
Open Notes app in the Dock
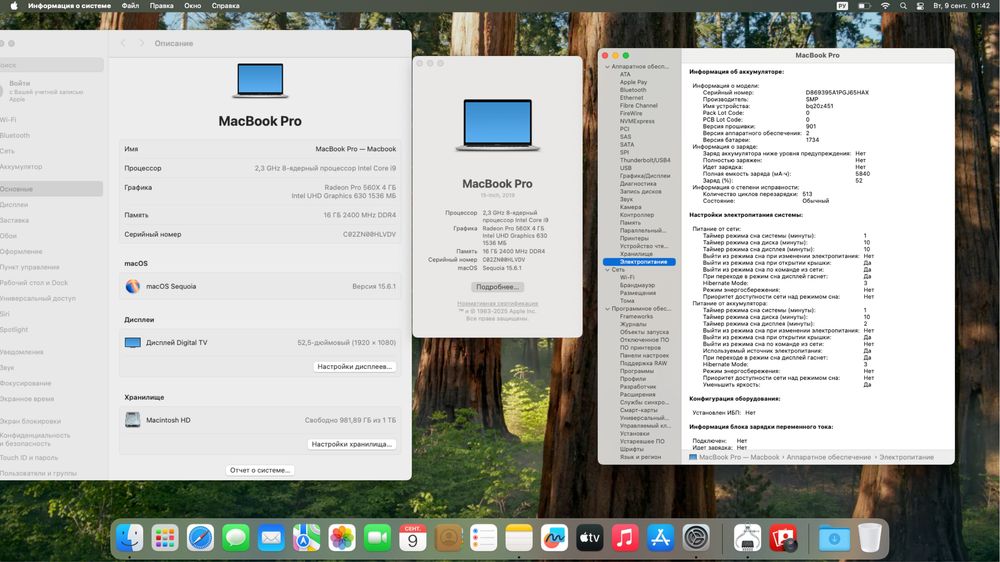click(x=519, y=538)
